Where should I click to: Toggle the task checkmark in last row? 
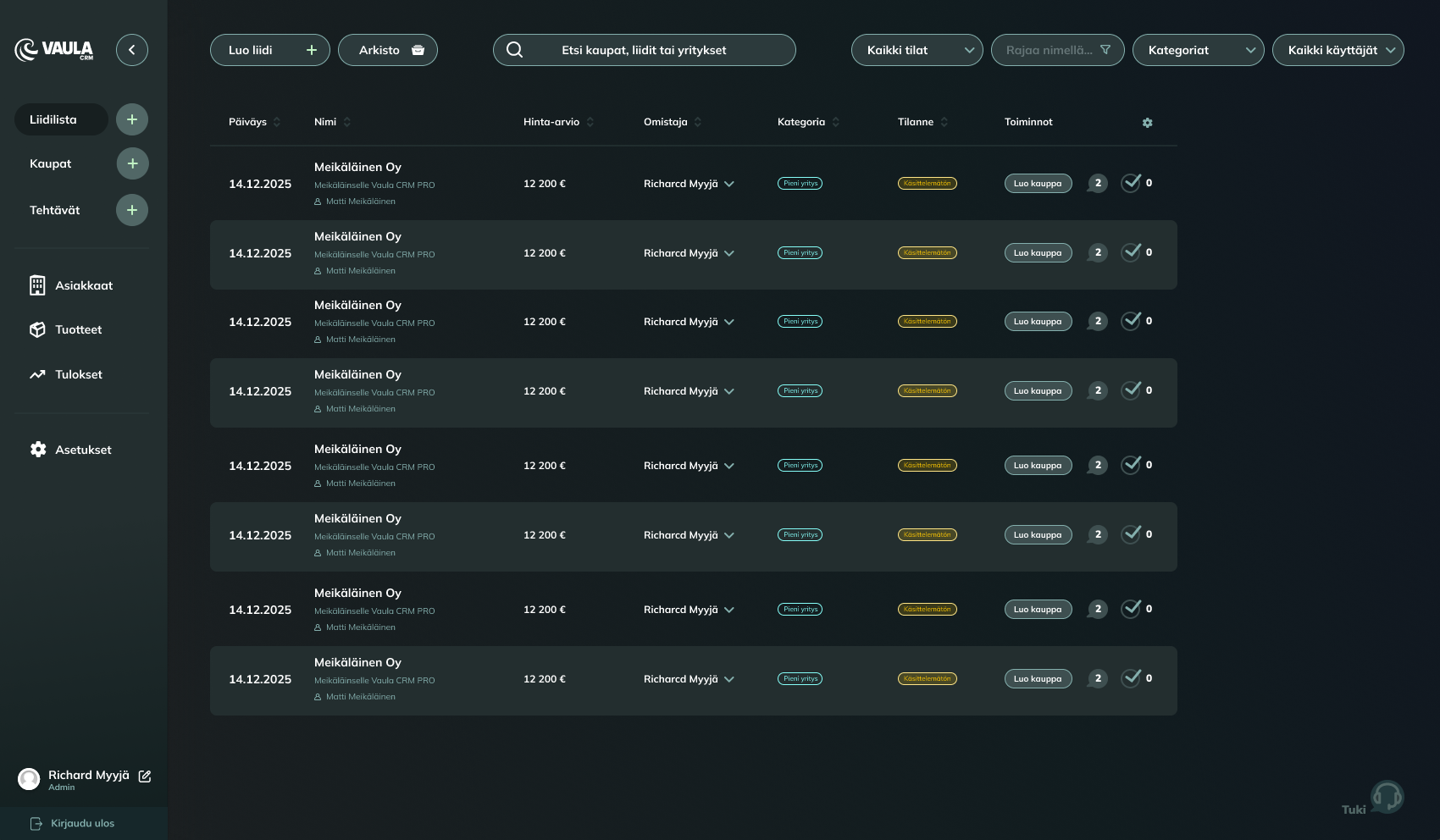coord(1131,678)
